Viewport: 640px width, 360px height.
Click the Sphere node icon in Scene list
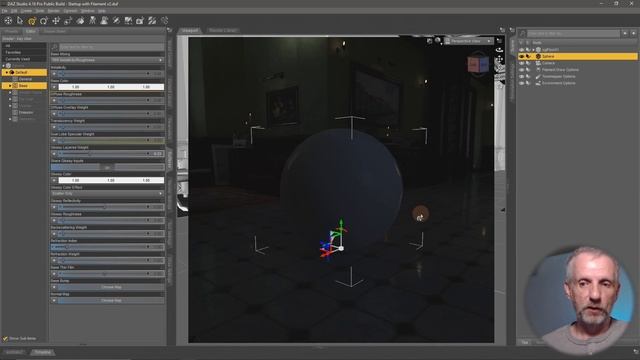click(x=538, y=56)
